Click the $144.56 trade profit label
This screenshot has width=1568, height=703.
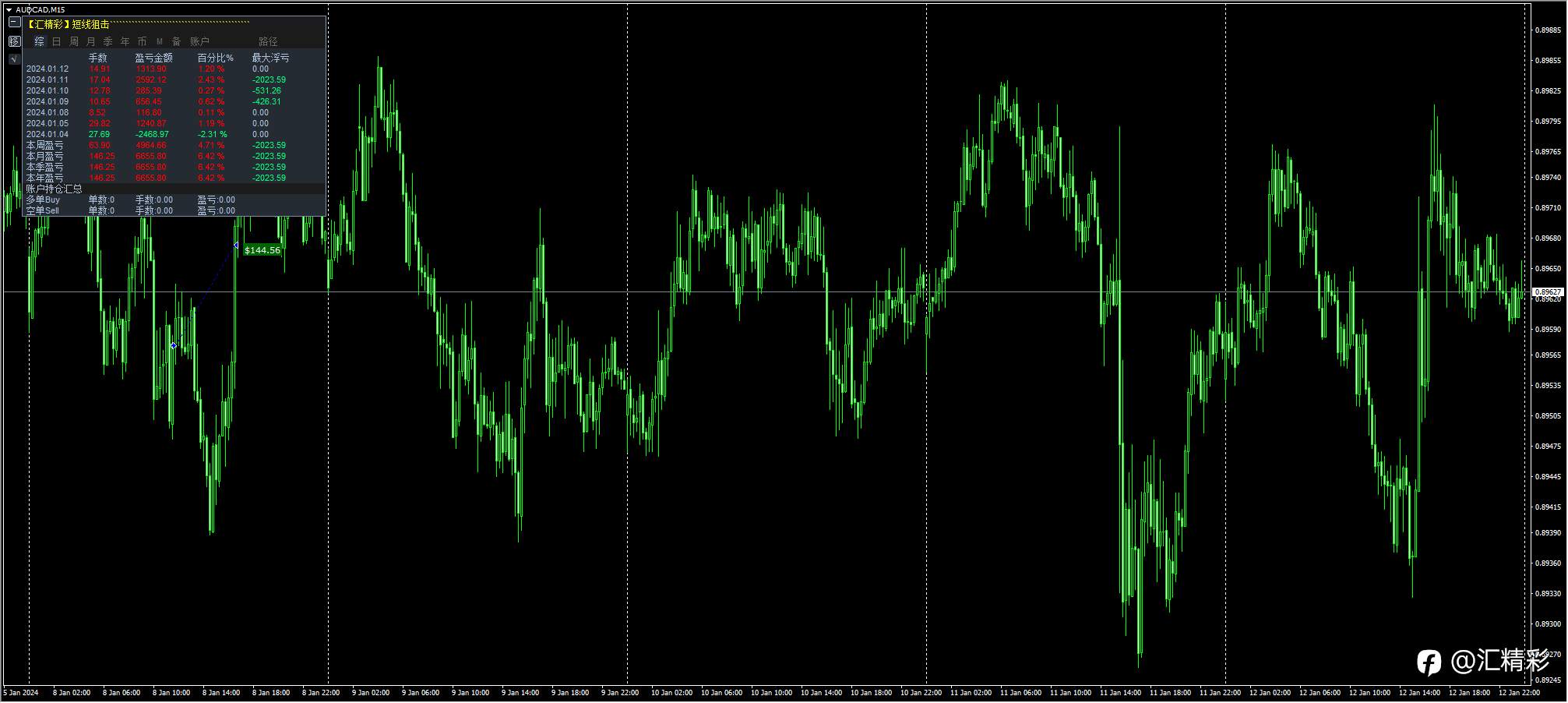click(263, 250)
